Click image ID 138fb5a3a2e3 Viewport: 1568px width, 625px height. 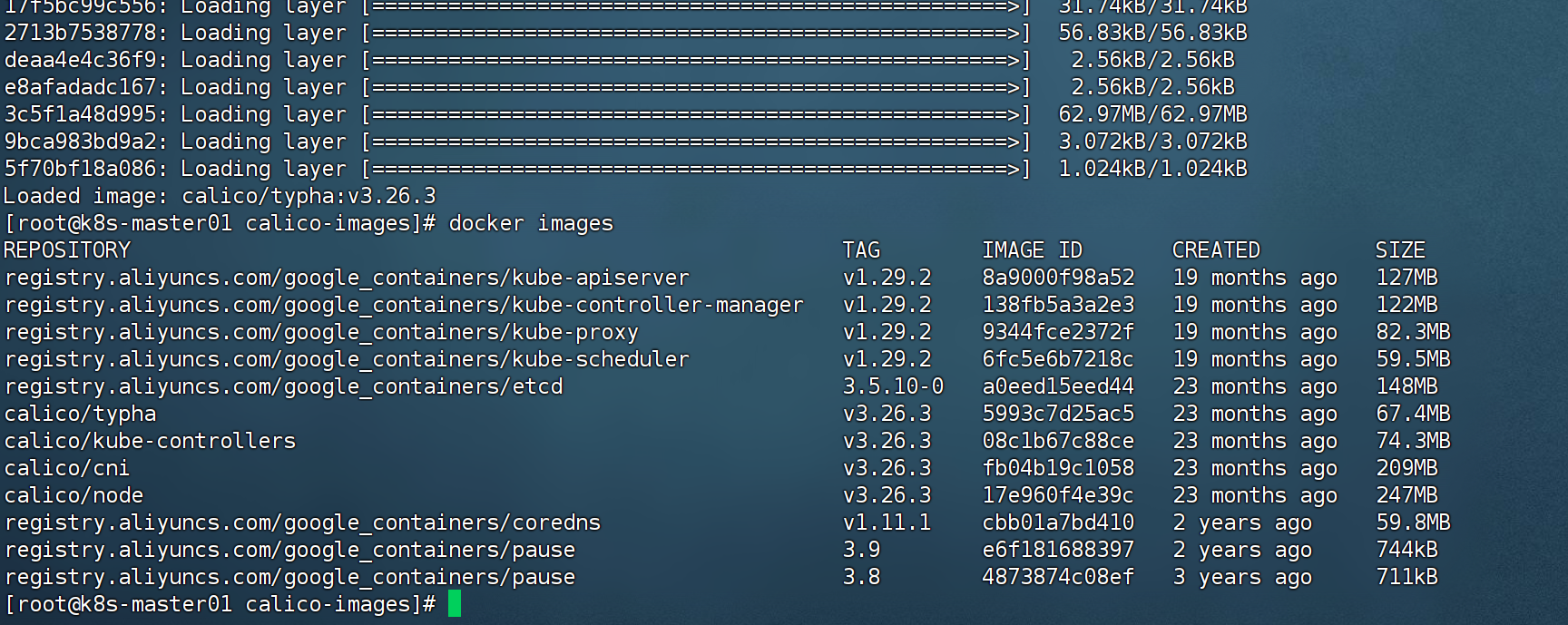tap(1058, 305)
